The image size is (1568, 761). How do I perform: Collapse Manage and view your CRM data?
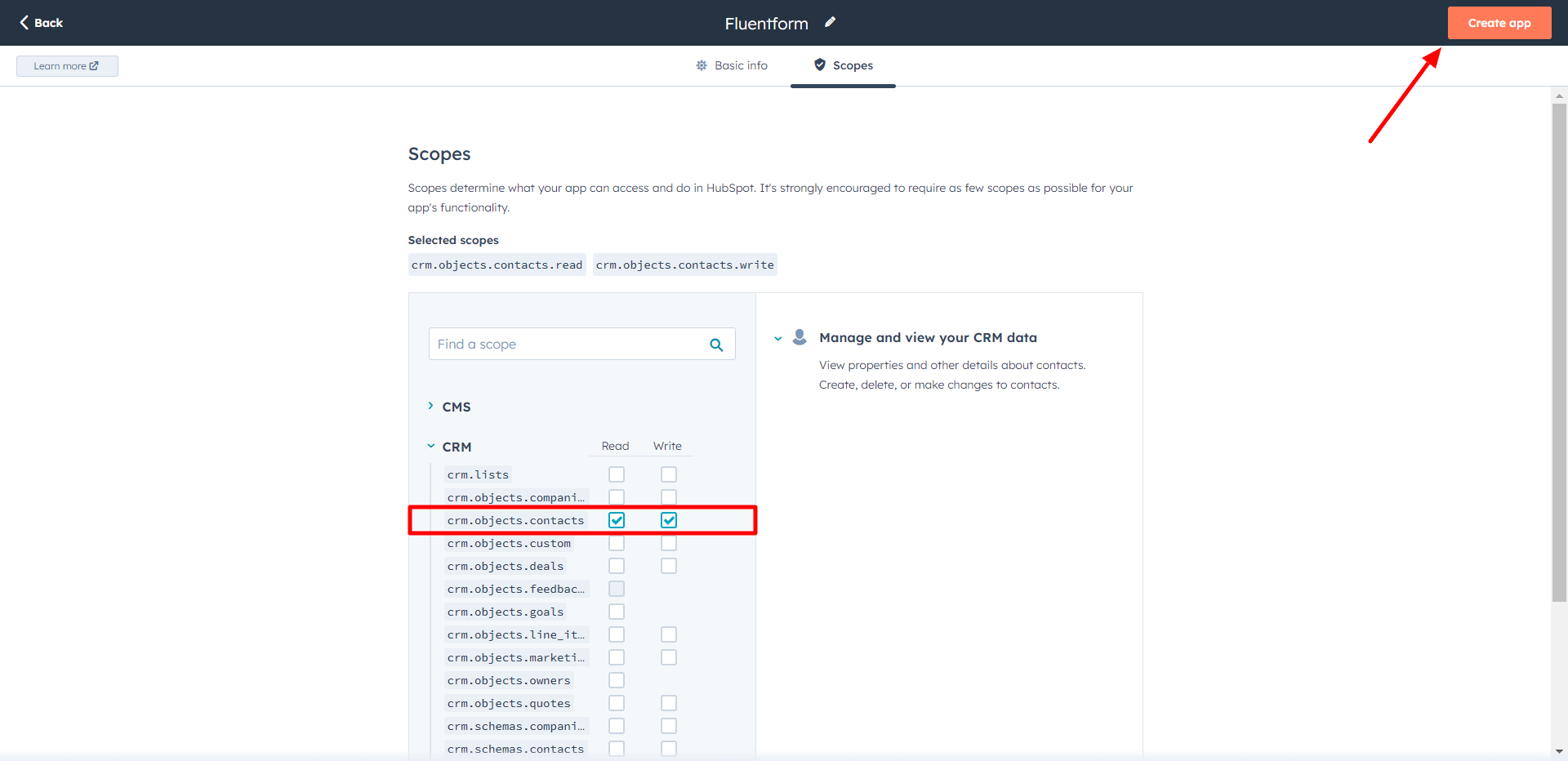click(x=778, y=338)
